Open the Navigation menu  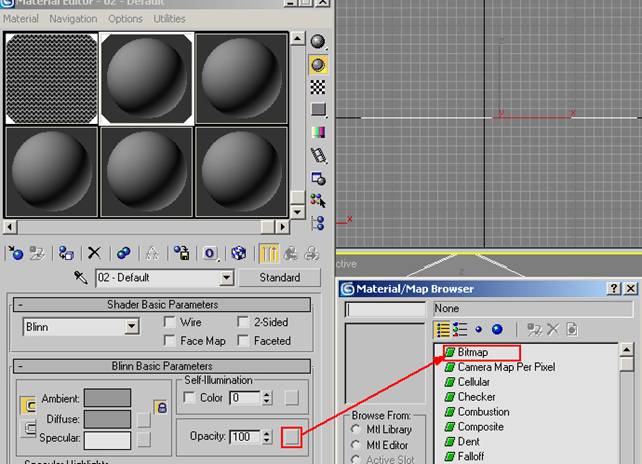tap(73, 18)
